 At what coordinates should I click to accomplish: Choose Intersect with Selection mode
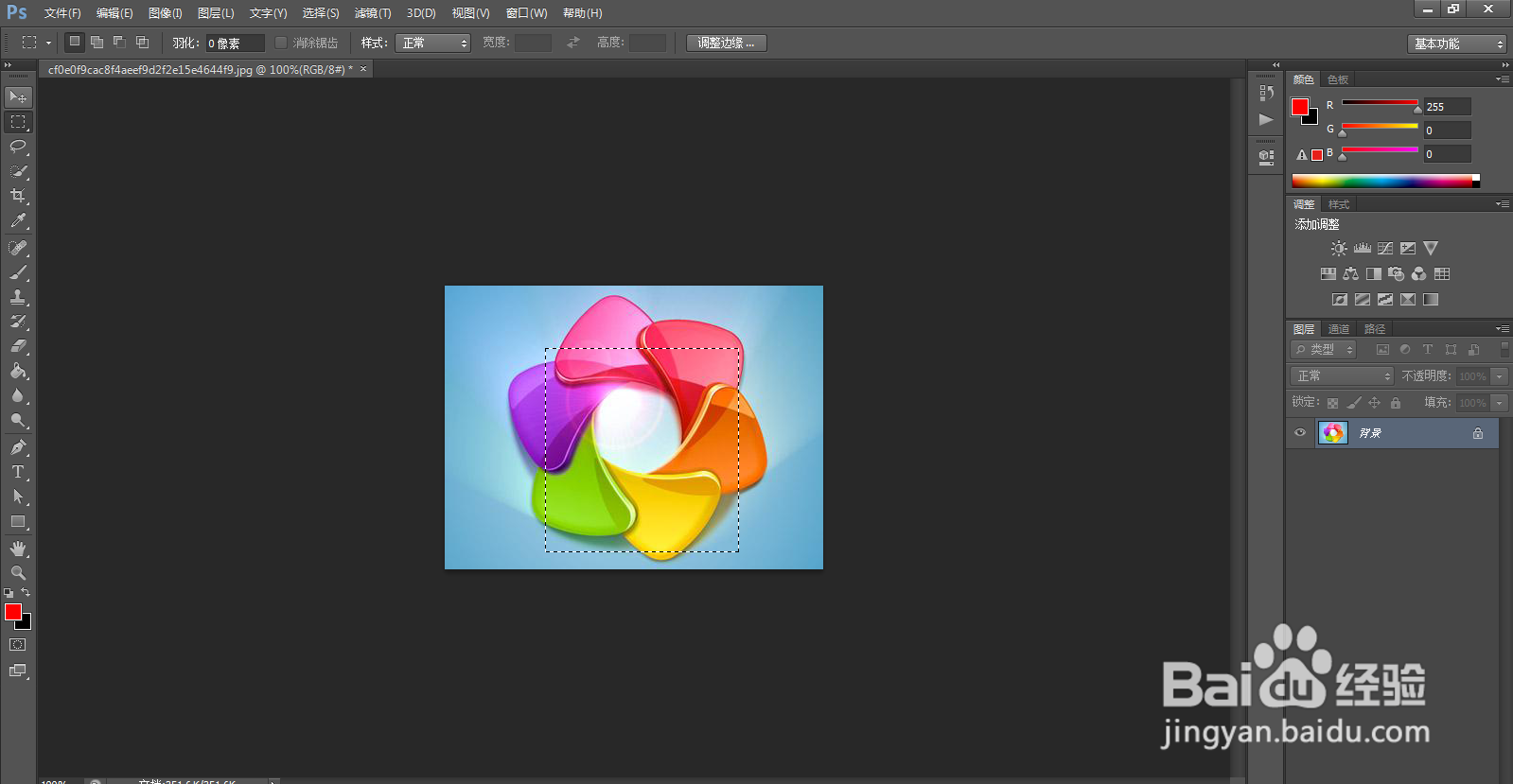click(x=142, y=43)
